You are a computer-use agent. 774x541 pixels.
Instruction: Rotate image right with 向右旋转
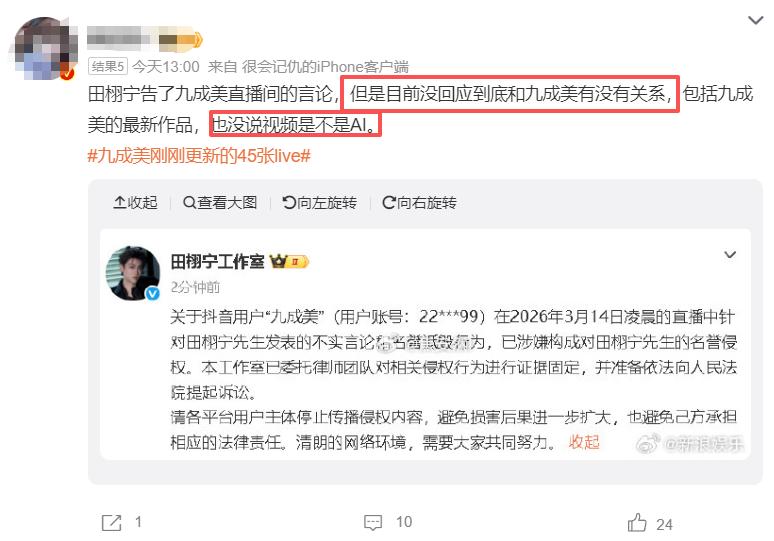(419, 202)
